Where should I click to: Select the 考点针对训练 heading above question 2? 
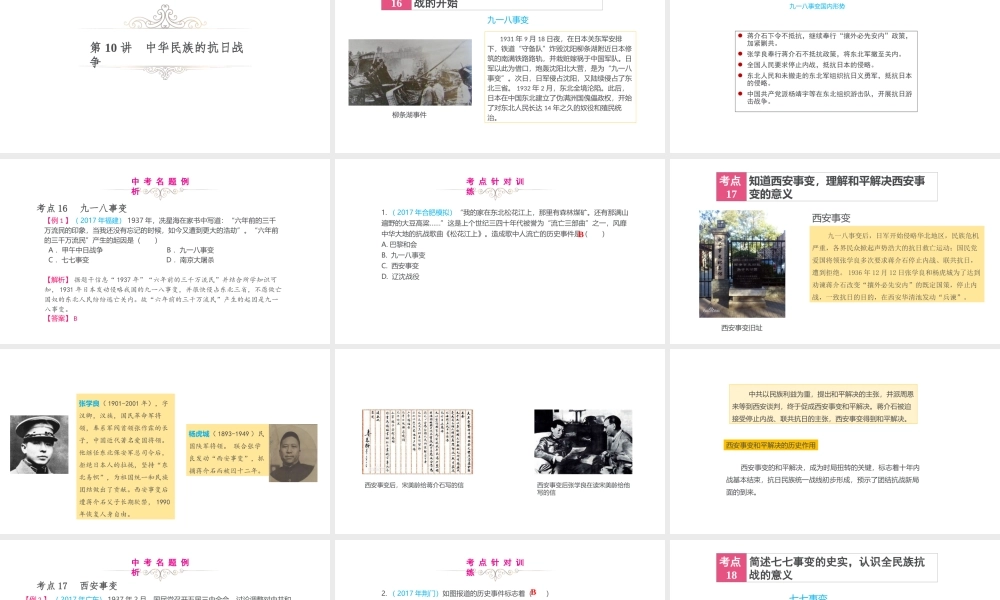point(495,567)
